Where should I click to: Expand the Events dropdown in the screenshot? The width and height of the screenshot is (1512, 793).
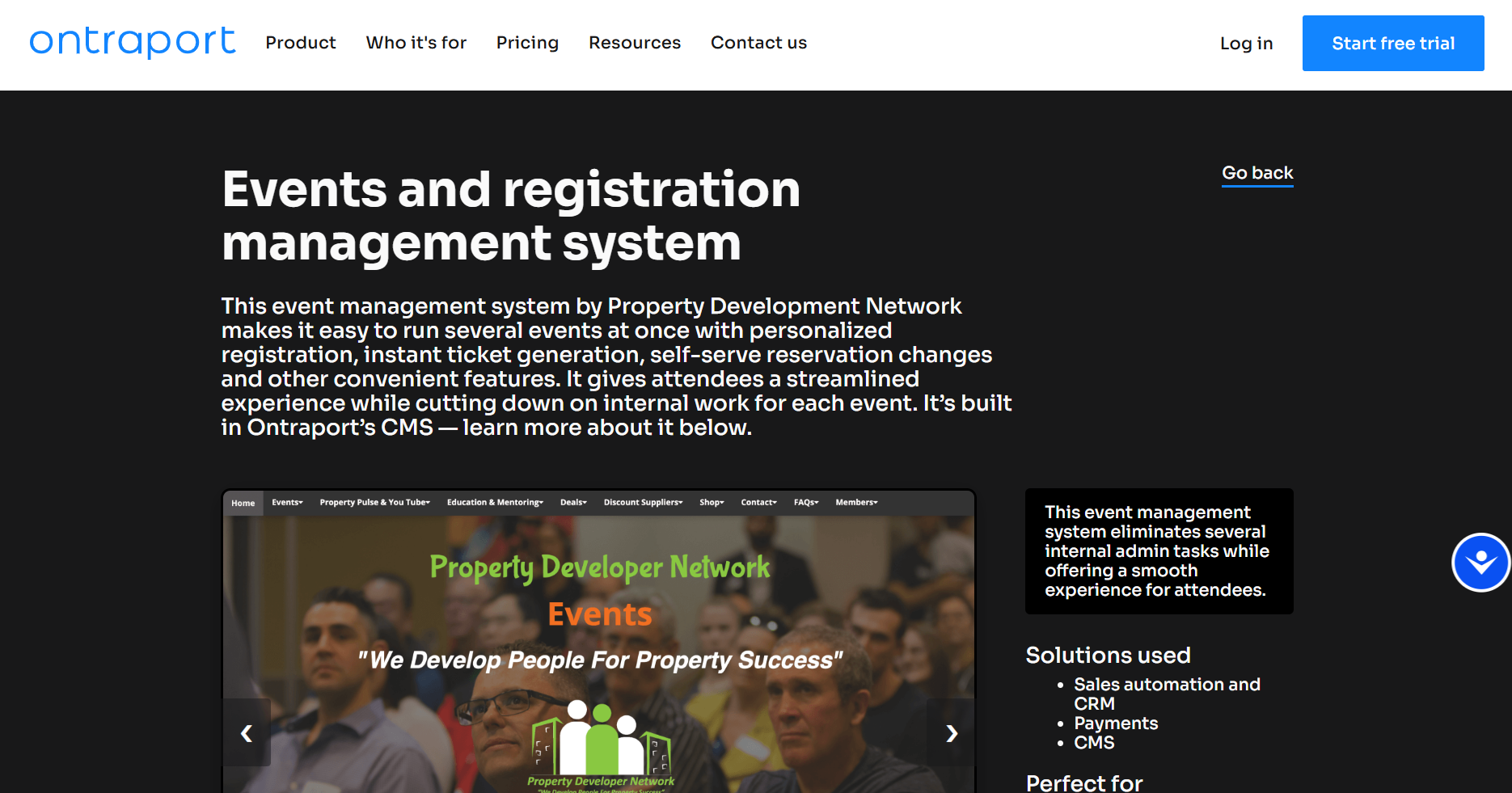[287, 503]
